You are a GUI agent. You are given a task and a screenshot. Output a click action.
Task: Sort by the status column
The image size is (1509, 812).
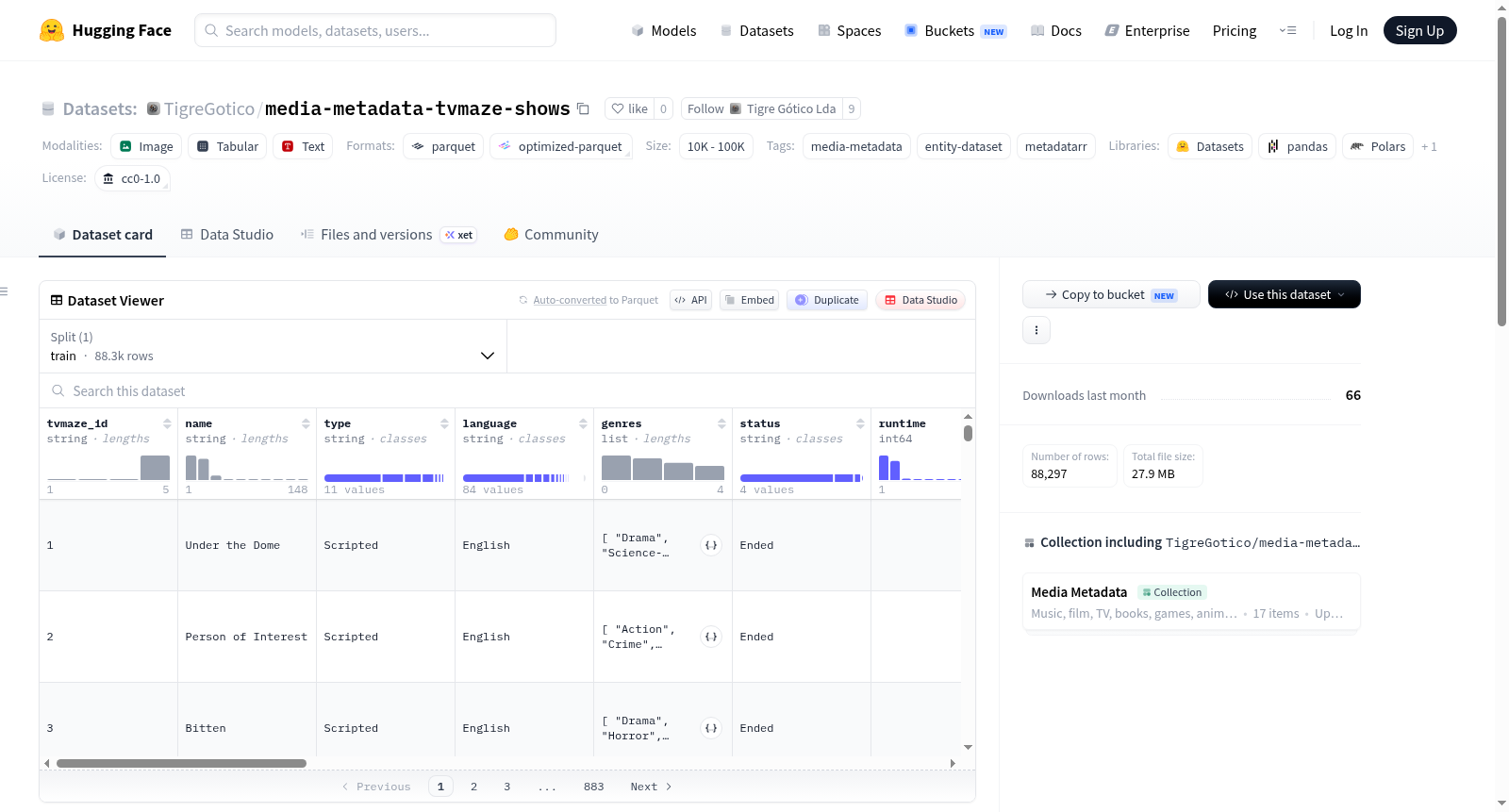[860, 423]
